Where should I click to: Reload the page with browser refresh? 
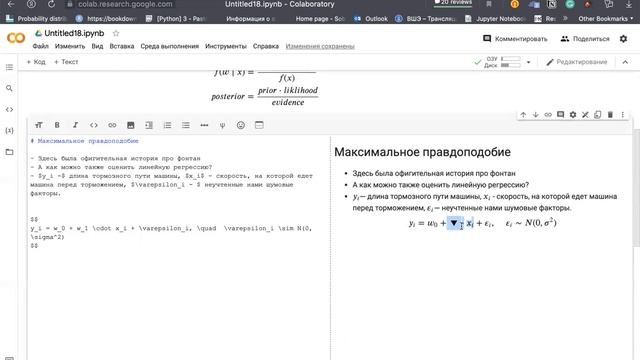pos(51,4)
